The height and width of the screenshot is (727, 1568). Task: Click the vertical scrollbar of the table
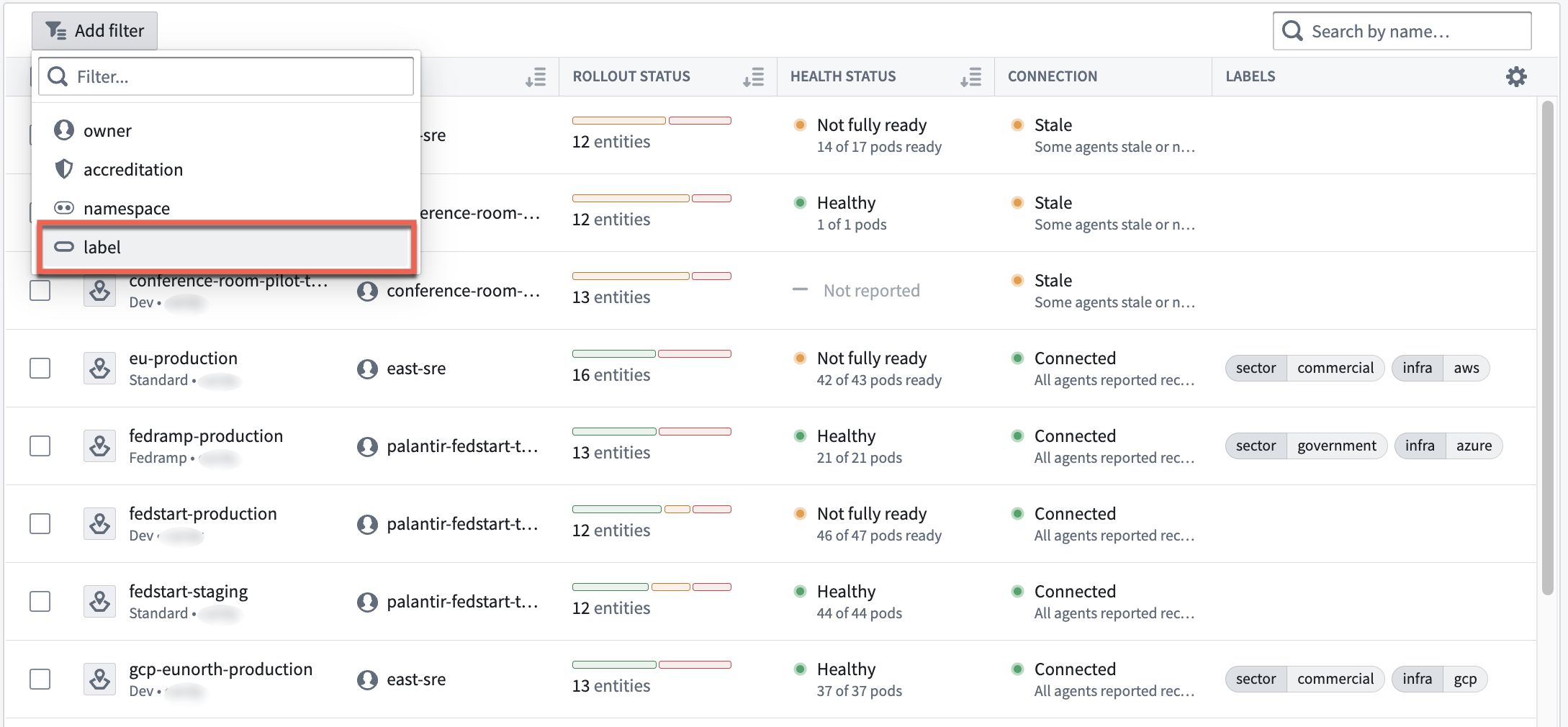point(1547,348)
